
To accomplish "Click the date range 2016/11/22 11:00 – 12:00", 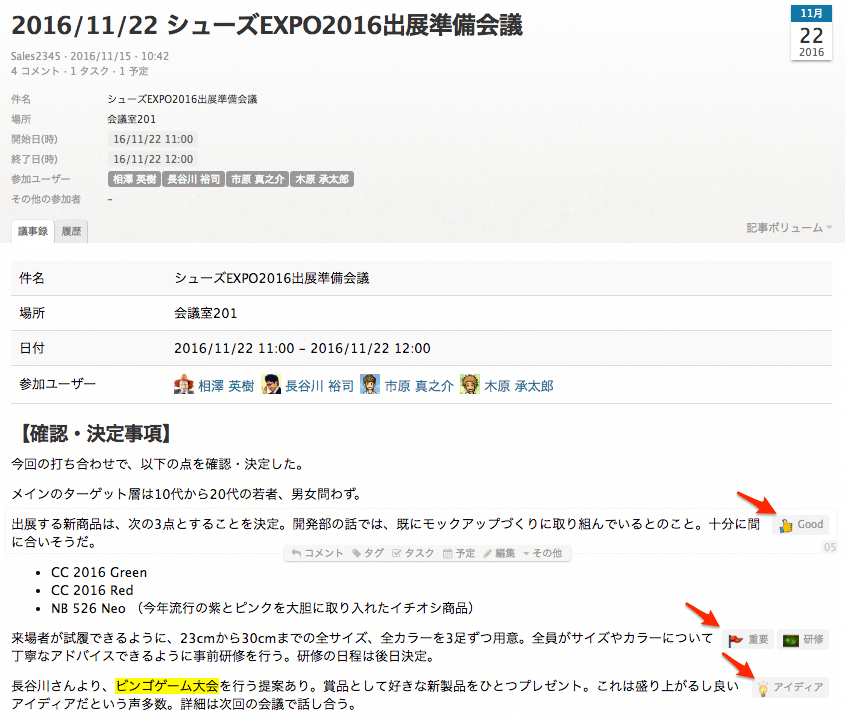I will (x=302, y=349).
